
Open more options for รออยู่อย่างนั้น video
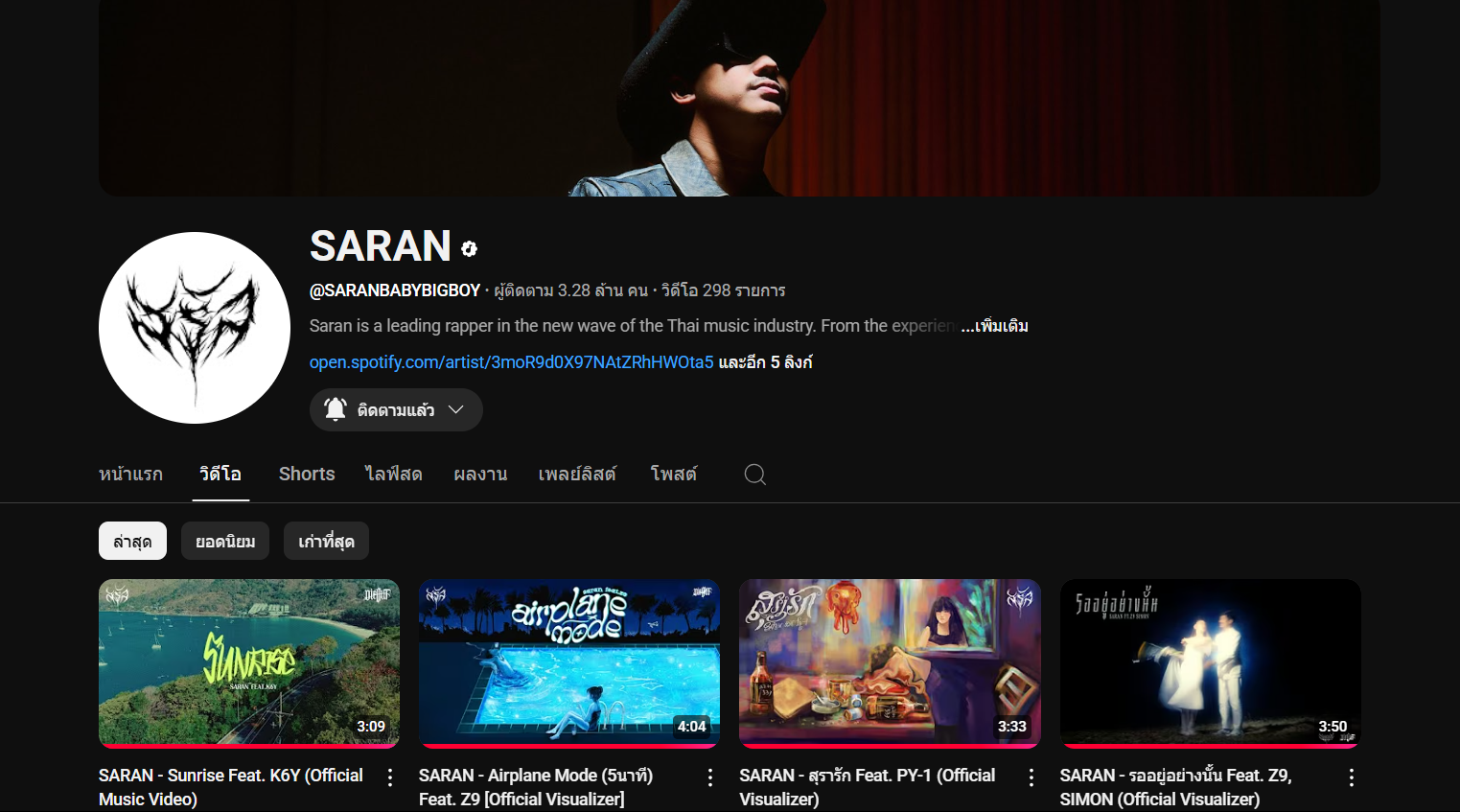(x=1352, y=777)
